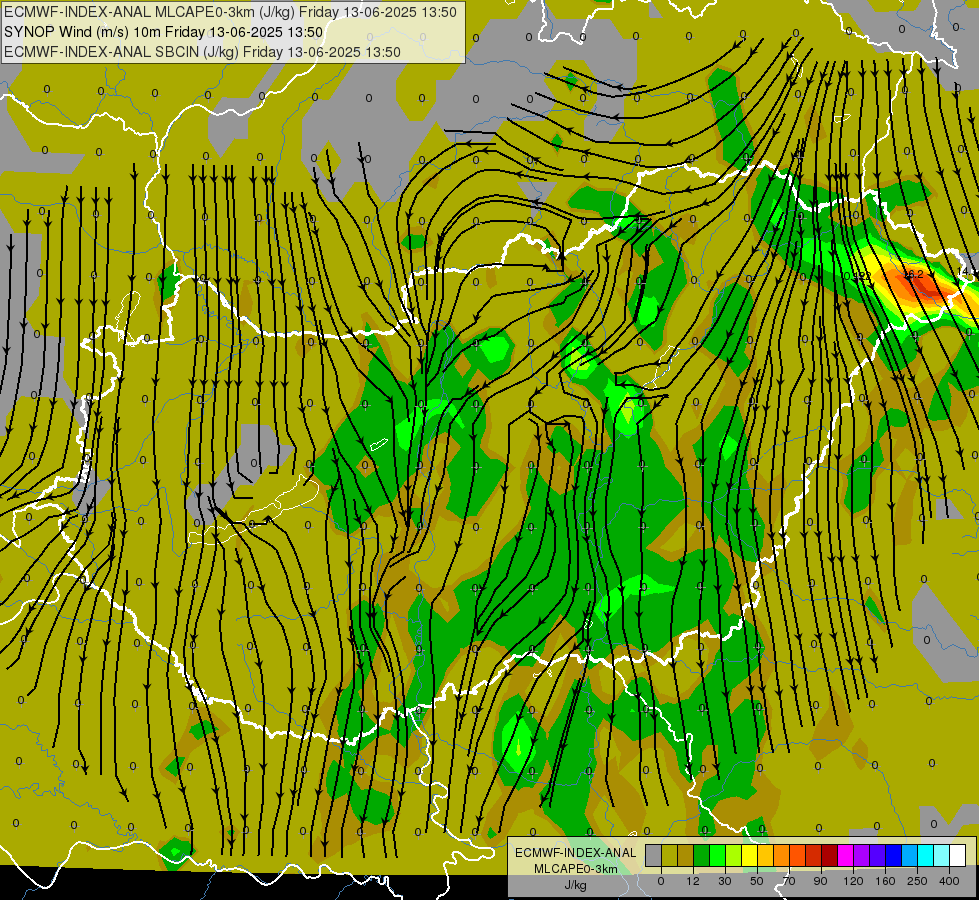Select the sky blue swatch left of 250
Viewport: 979px width, 900px height.
[x=909, y=855]
